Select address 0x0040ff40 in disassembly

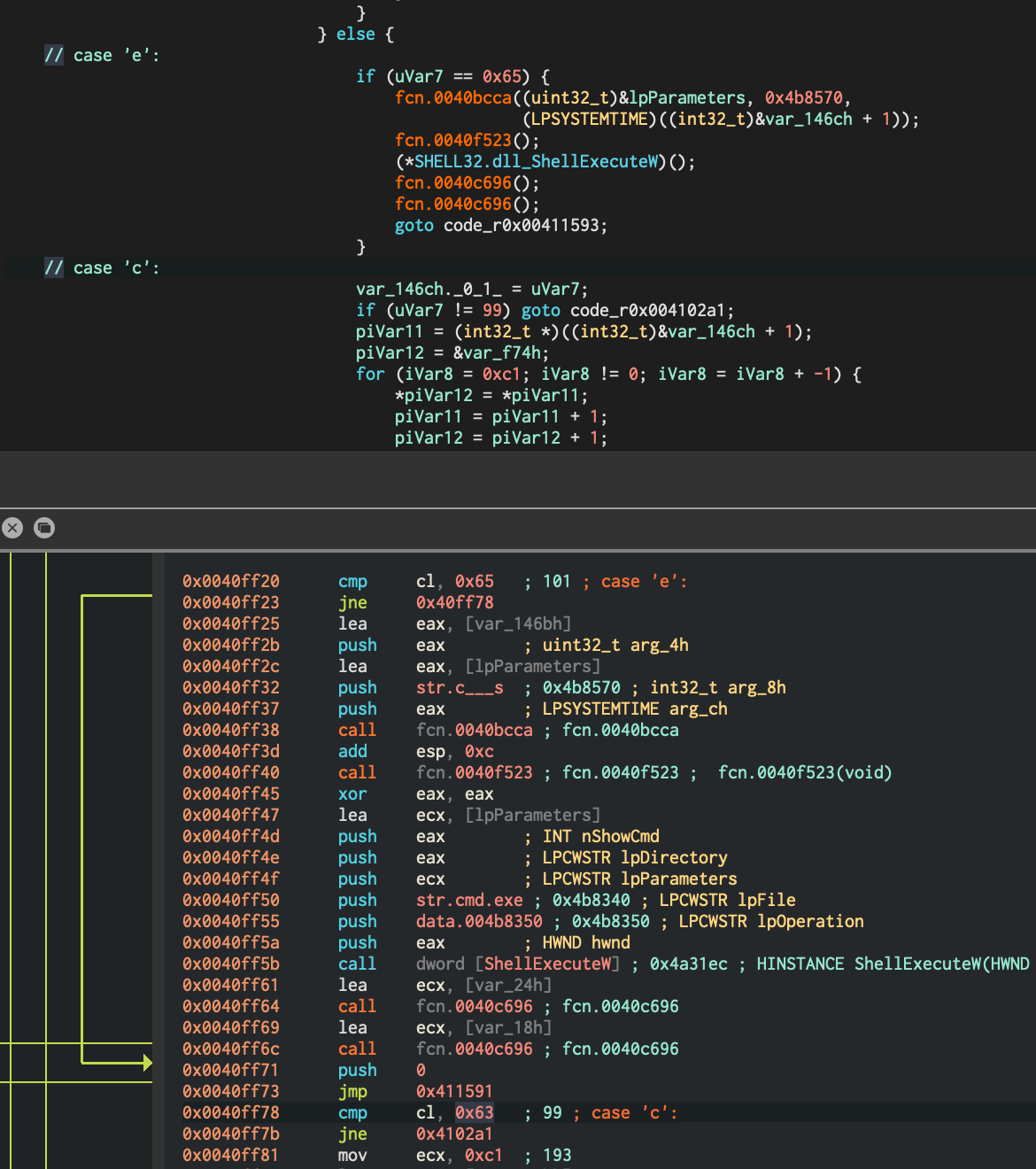pos(231,772)
